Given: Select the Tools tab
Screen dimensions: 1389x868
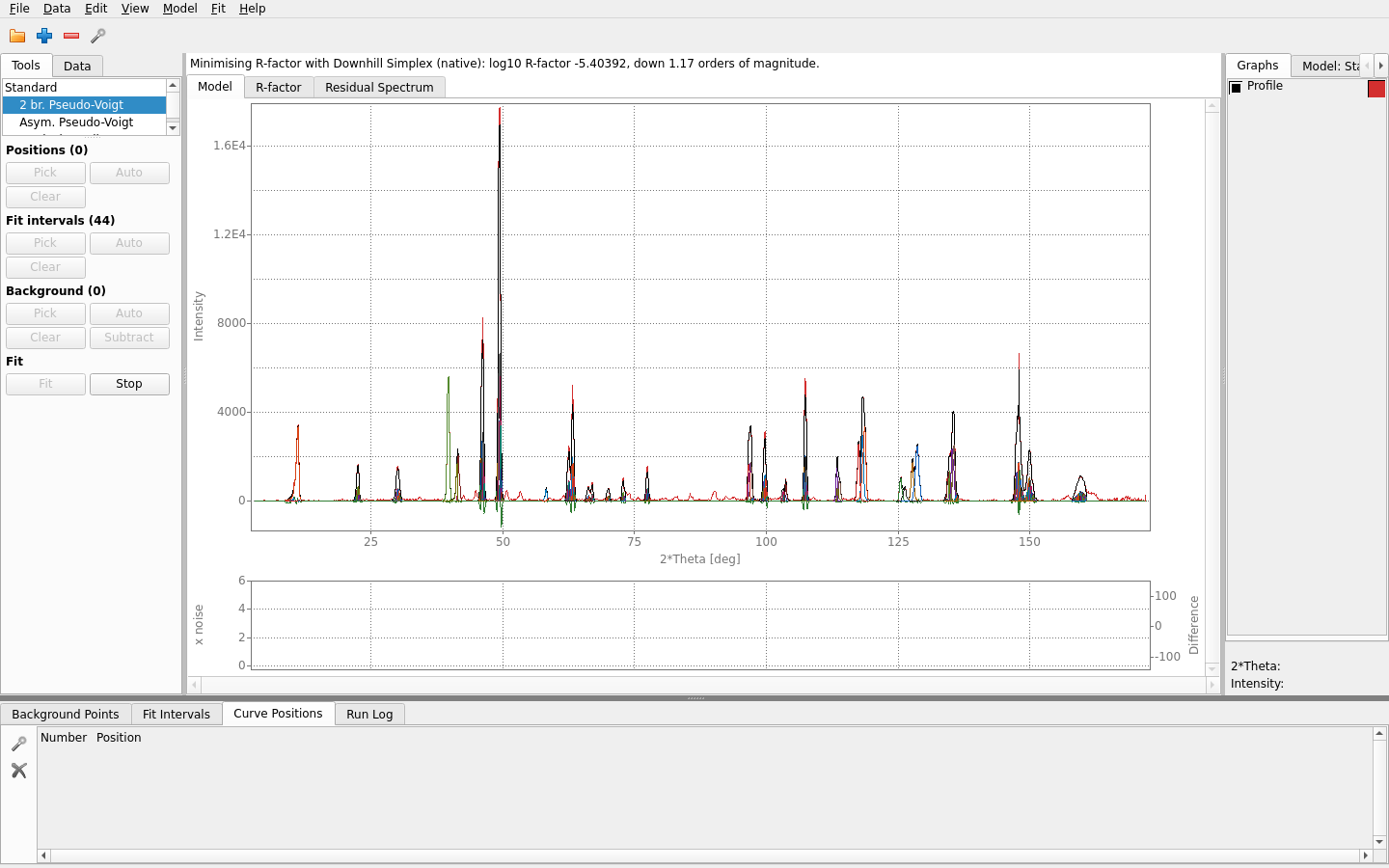Looking at the screenshot, I should (x=26, y=66).
